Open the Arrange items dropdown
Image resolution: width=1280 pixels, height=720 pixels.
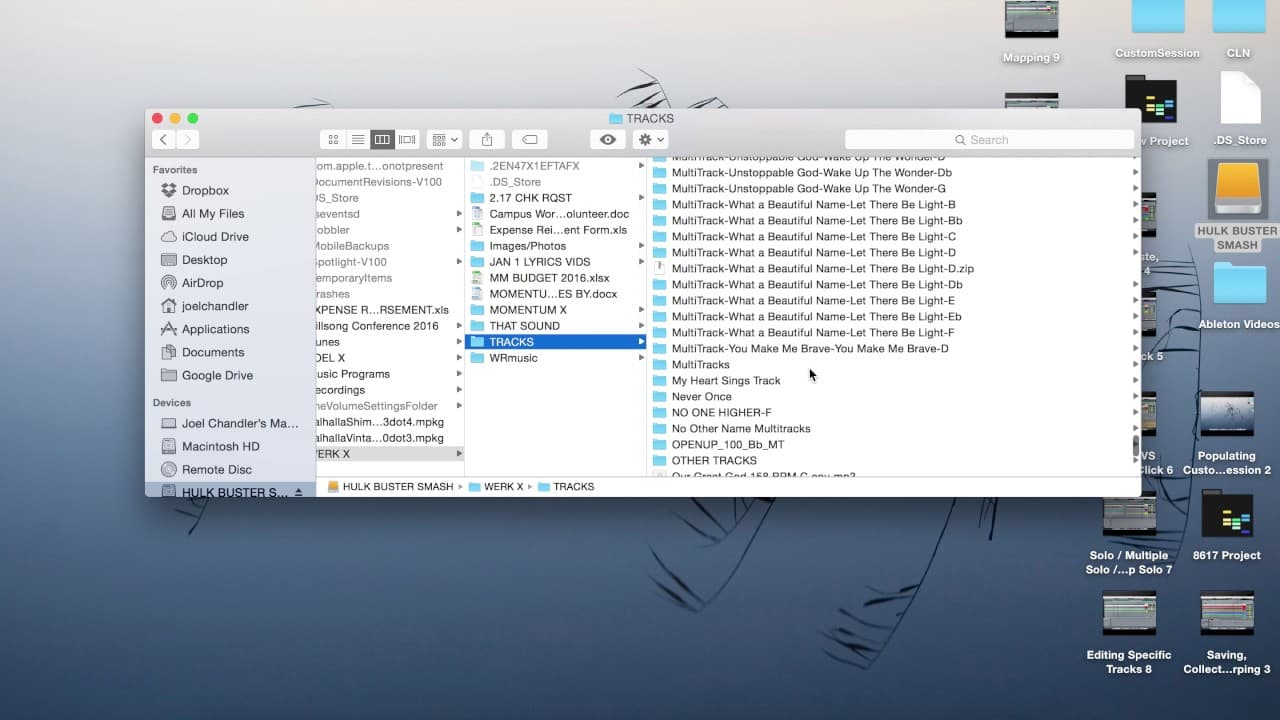pyautogui.click(x=443, y=140)
